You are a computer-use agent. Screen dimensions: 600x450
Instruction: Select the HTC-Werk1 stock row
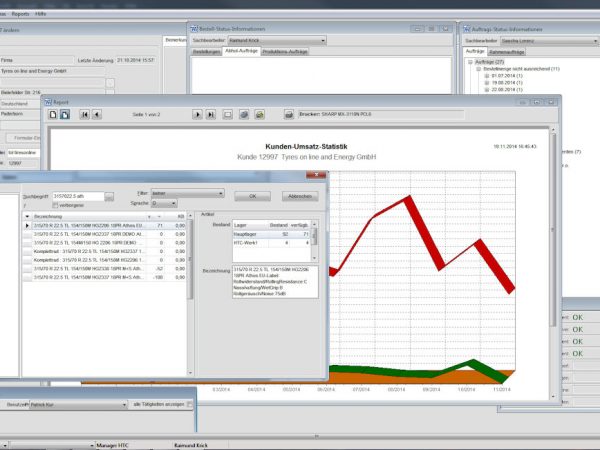[x=272, y=243]
